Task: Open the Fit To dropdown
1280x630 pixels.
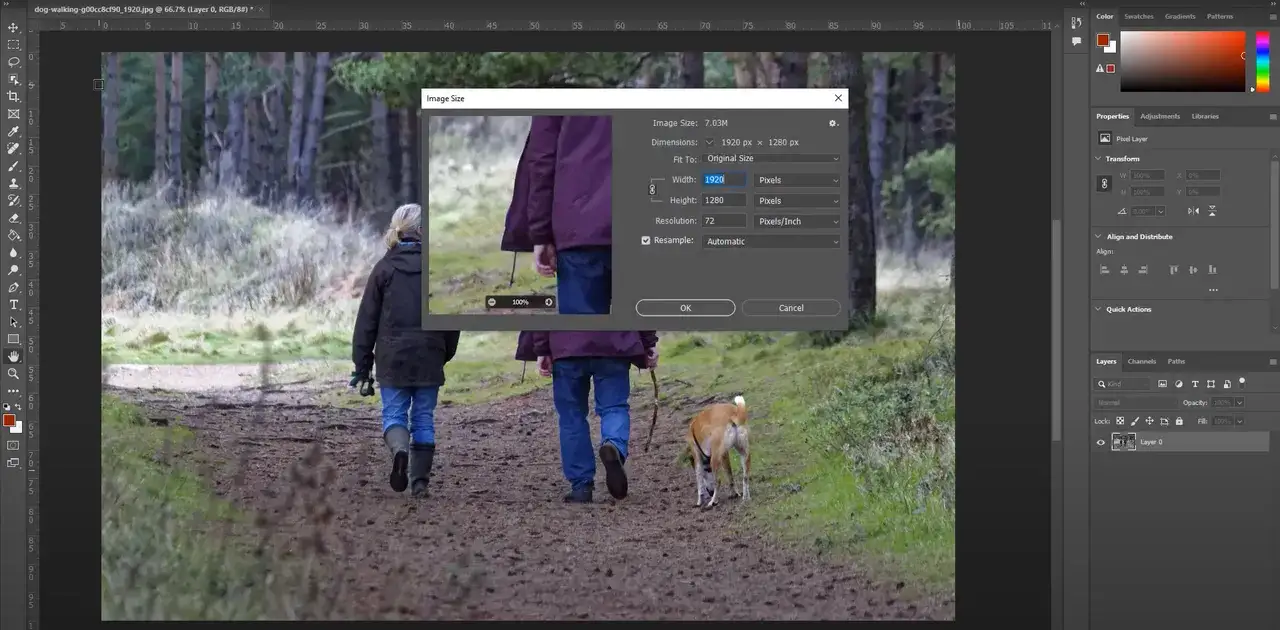Action: point(771,158)
